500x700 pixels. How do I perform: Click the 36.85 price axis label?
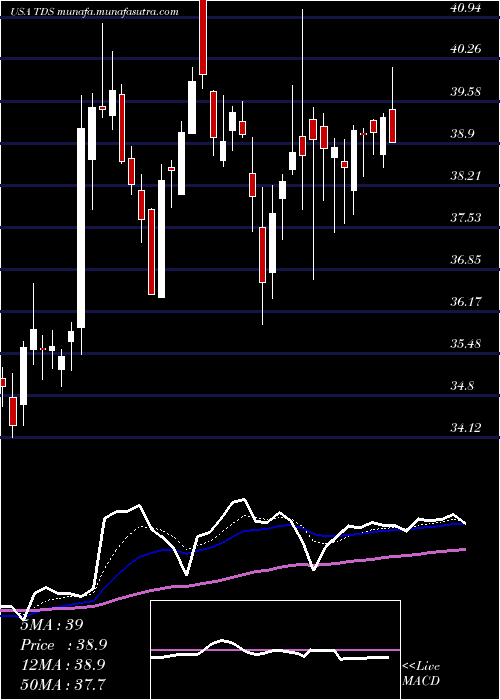click(467, 260)
